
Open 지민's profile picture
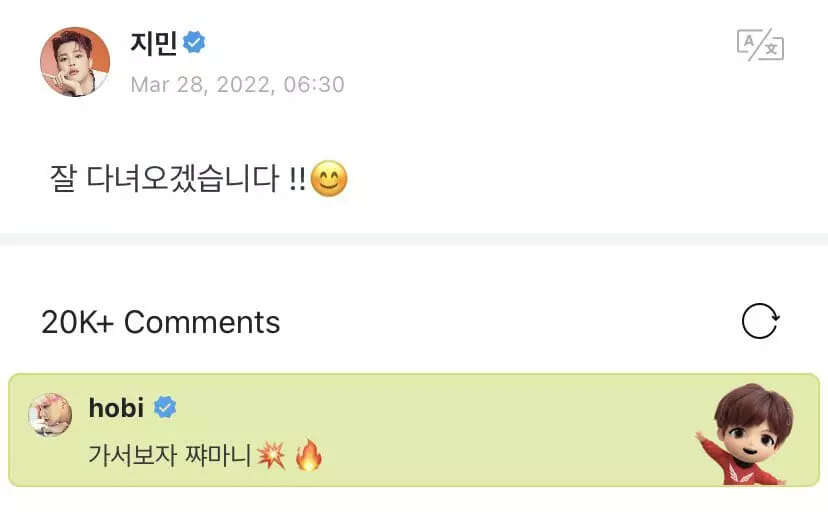point(75,62)
